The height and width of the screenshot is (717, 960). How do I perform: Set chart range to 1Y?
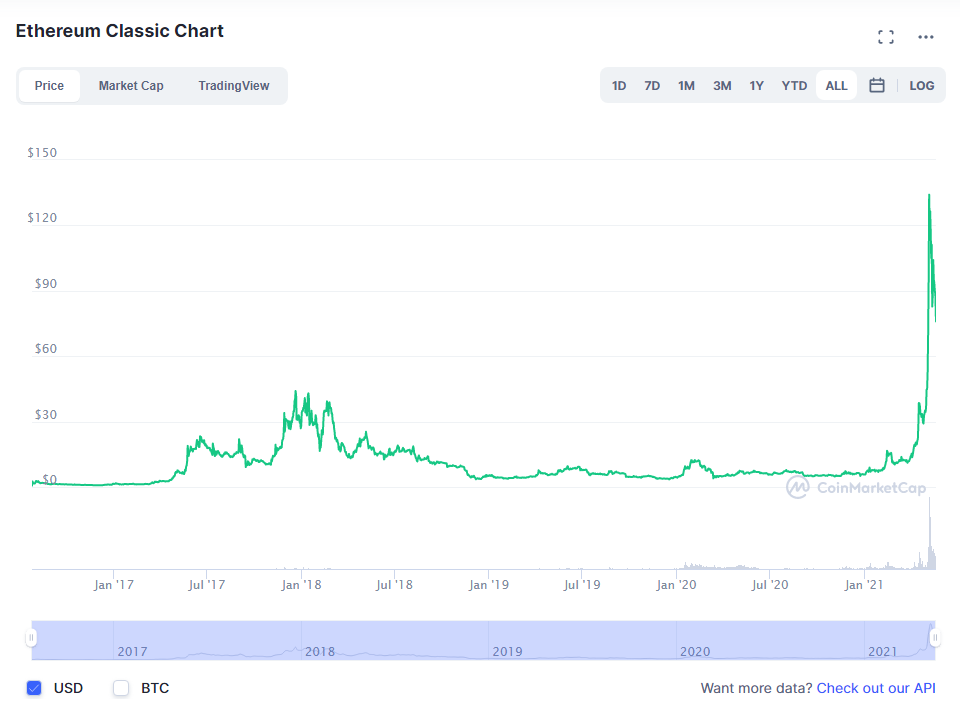[757, 86]
